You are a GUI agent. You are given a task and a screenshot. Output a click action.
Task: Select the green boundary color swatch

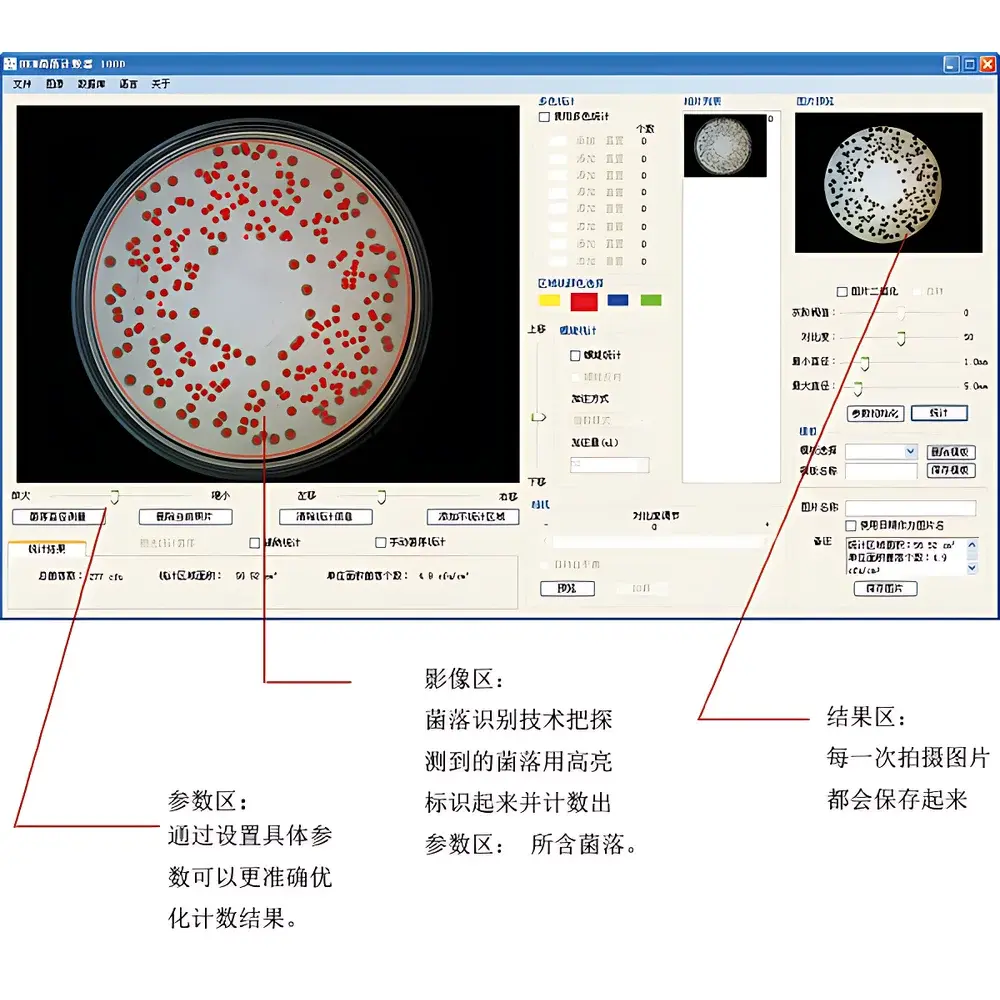651,299
